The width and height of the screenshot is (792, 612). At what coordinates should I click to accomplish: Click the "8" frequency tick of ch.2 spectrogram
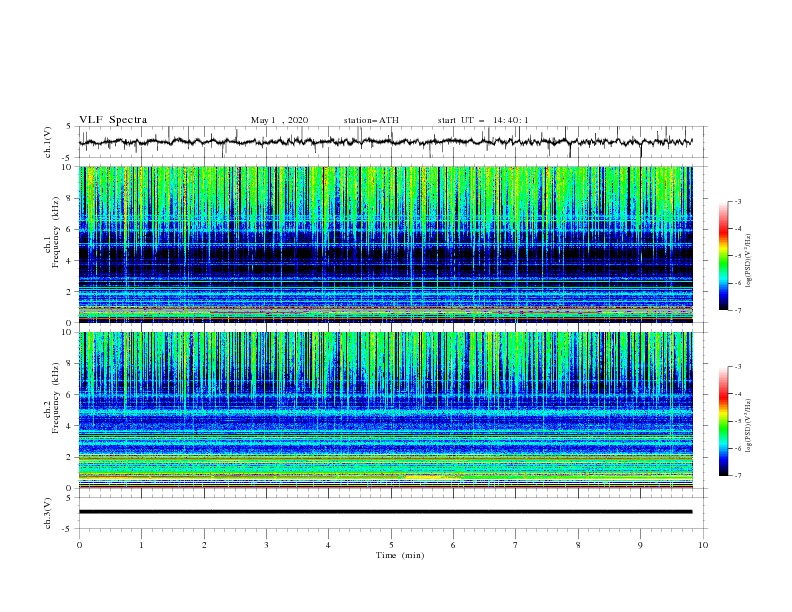[x=70, y=364]
